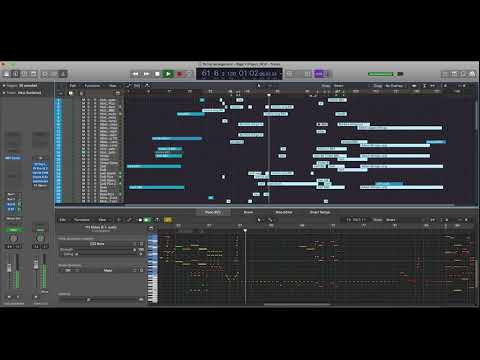480x360 pixels.
Task: Rewind the transport
Action: pos(135,74)
